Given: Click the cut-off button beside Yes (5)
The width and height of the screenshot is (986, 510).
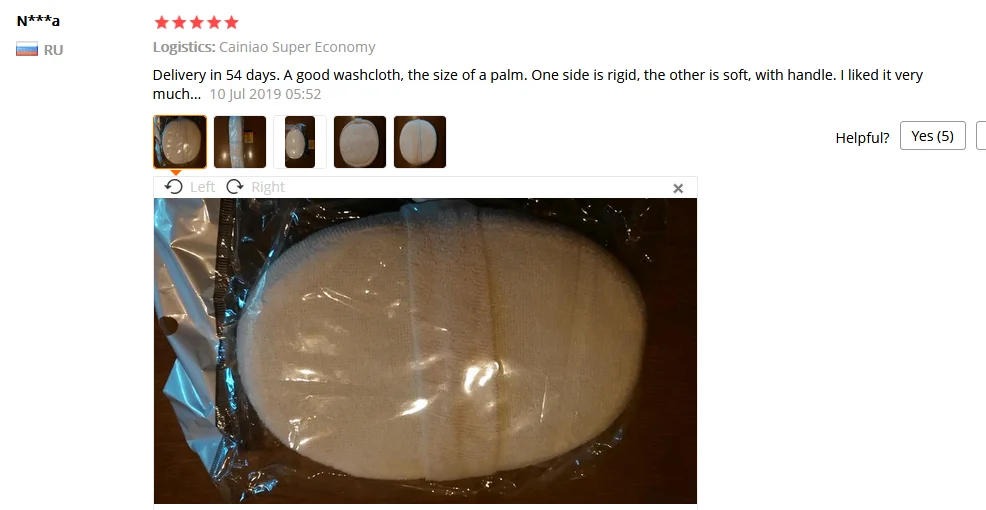Looking at the screenshot, I should (x=980, y=136).
